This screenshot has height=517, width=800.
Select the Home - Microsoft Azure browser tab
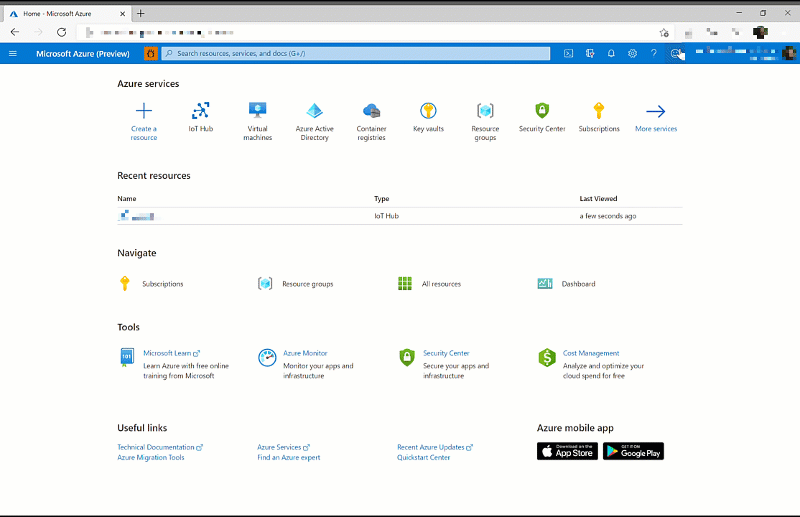[67, 14]
